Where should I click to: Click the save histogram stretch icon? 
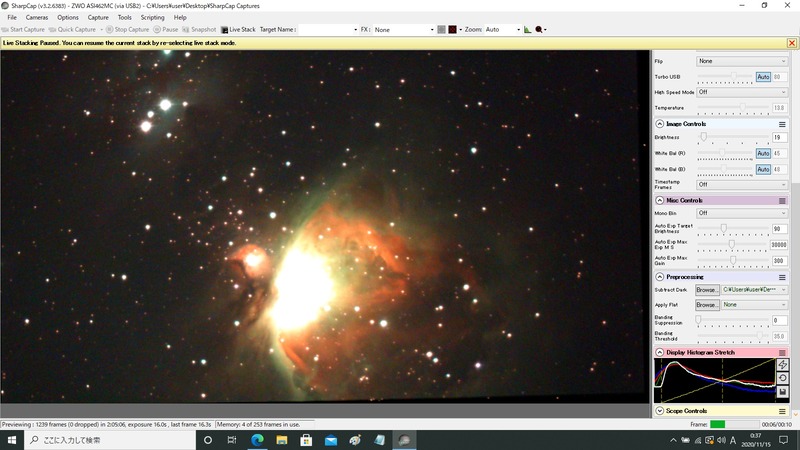(782, 392)
